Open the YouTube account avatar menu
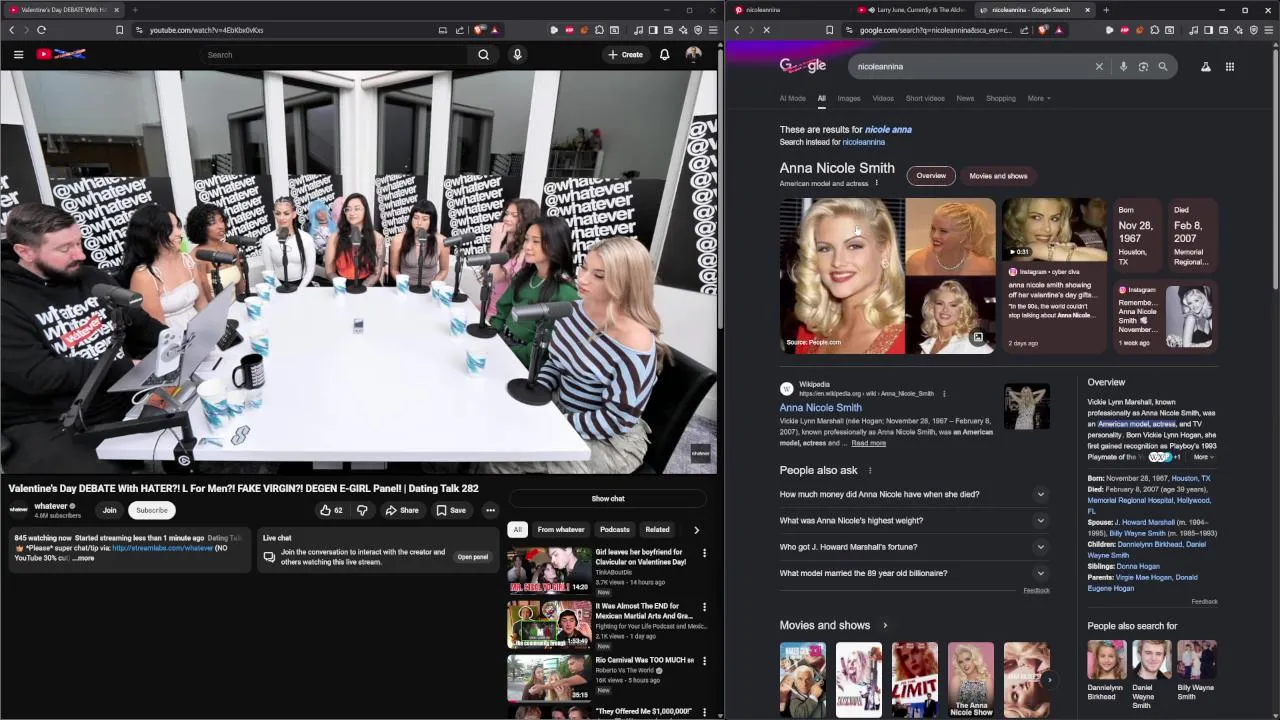 coord(693,55)
